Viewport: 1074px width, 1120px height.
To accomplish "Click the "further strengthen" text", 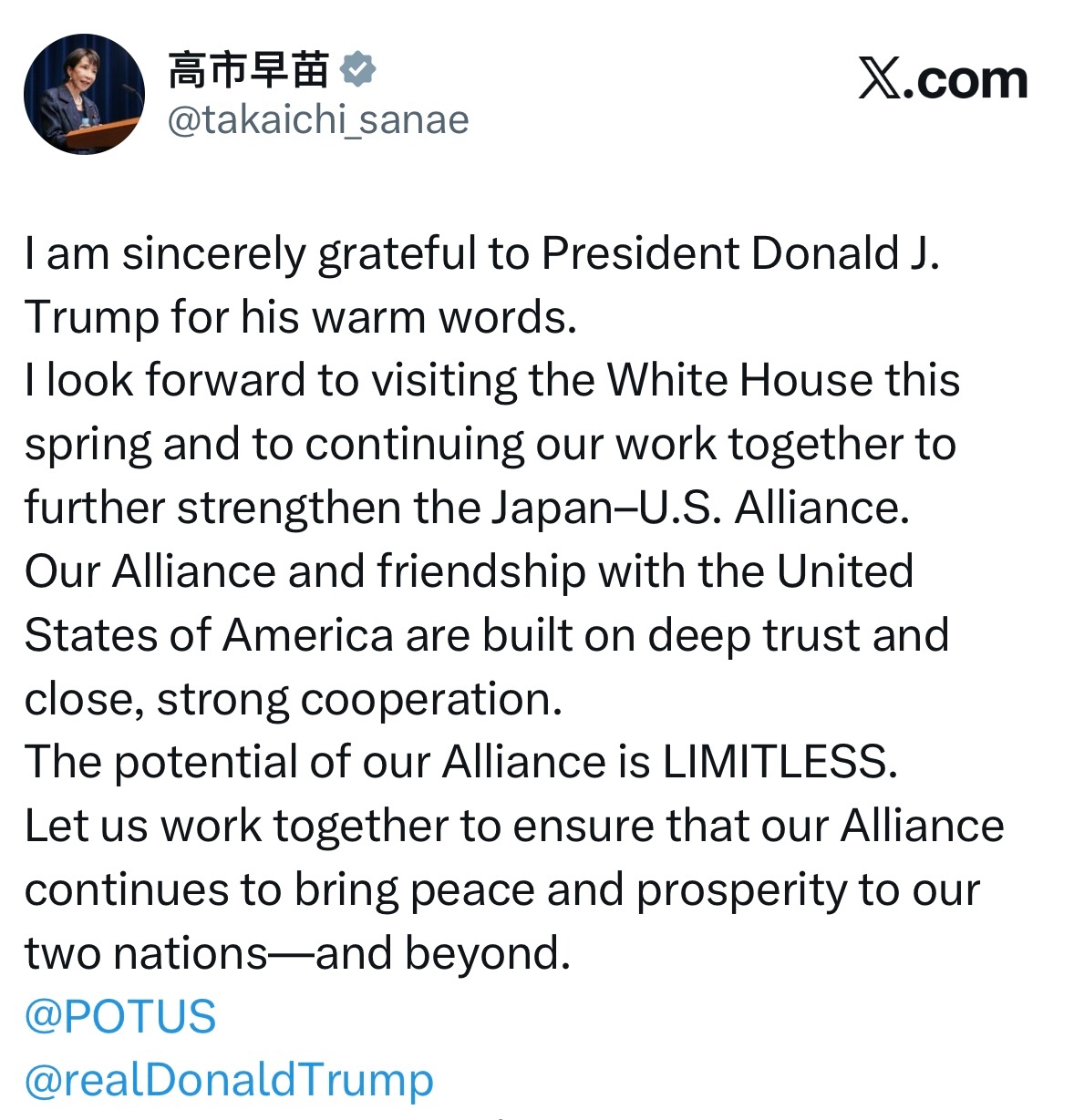I will coord(212,508).
